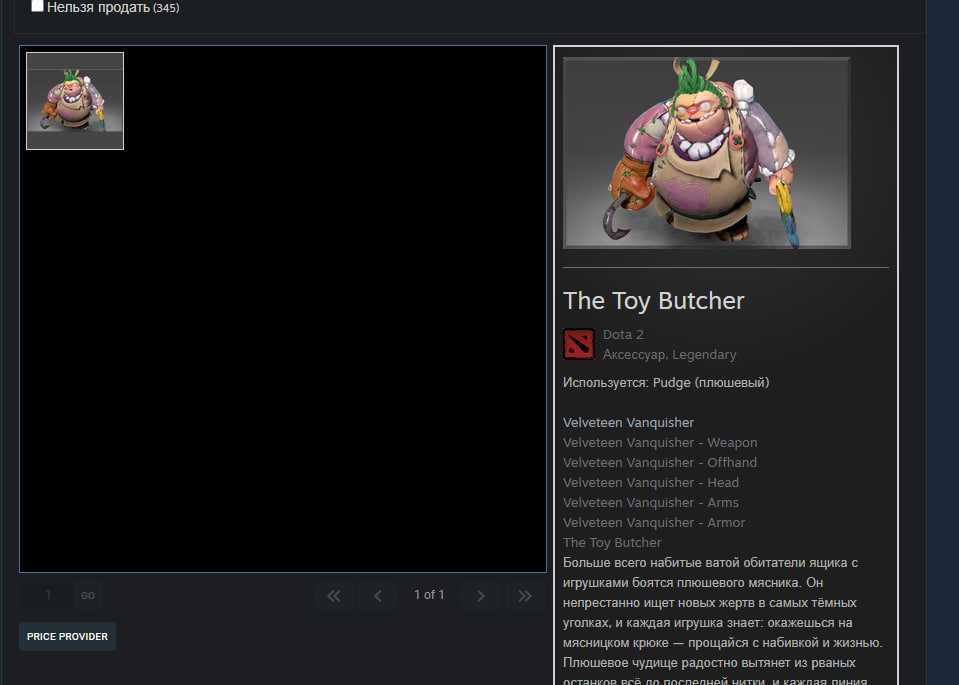Click the Velveteen Vanquisher set heading

[x=628, y=423]
